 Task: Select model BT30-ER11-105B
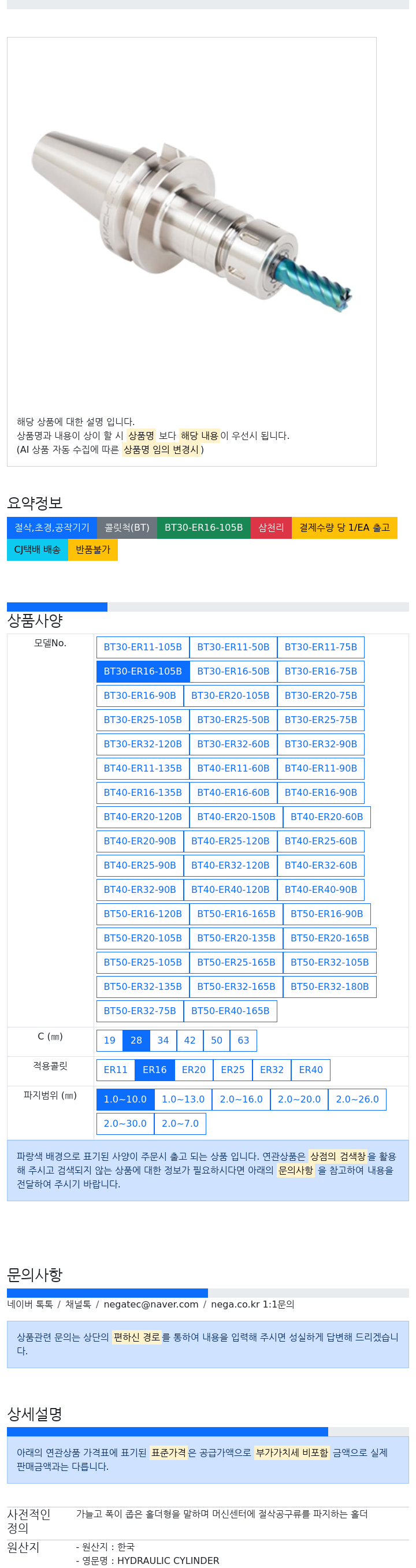click(x=143, y=647)
